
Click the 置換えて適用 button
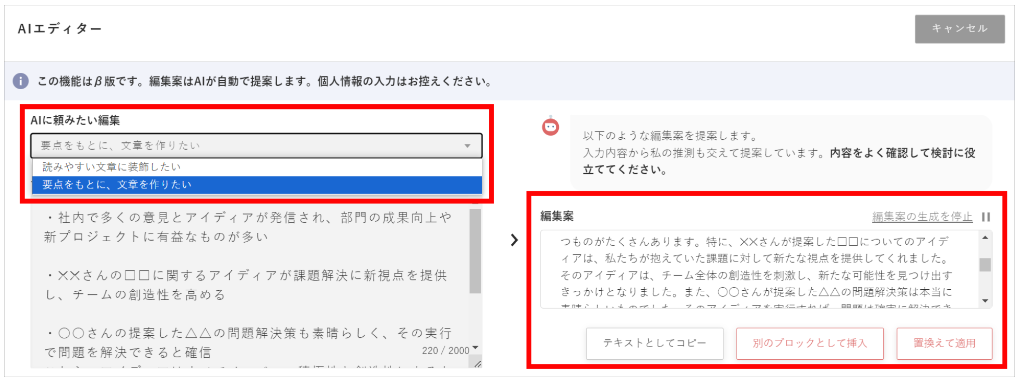pyautogui.click(x=944, y=343)
